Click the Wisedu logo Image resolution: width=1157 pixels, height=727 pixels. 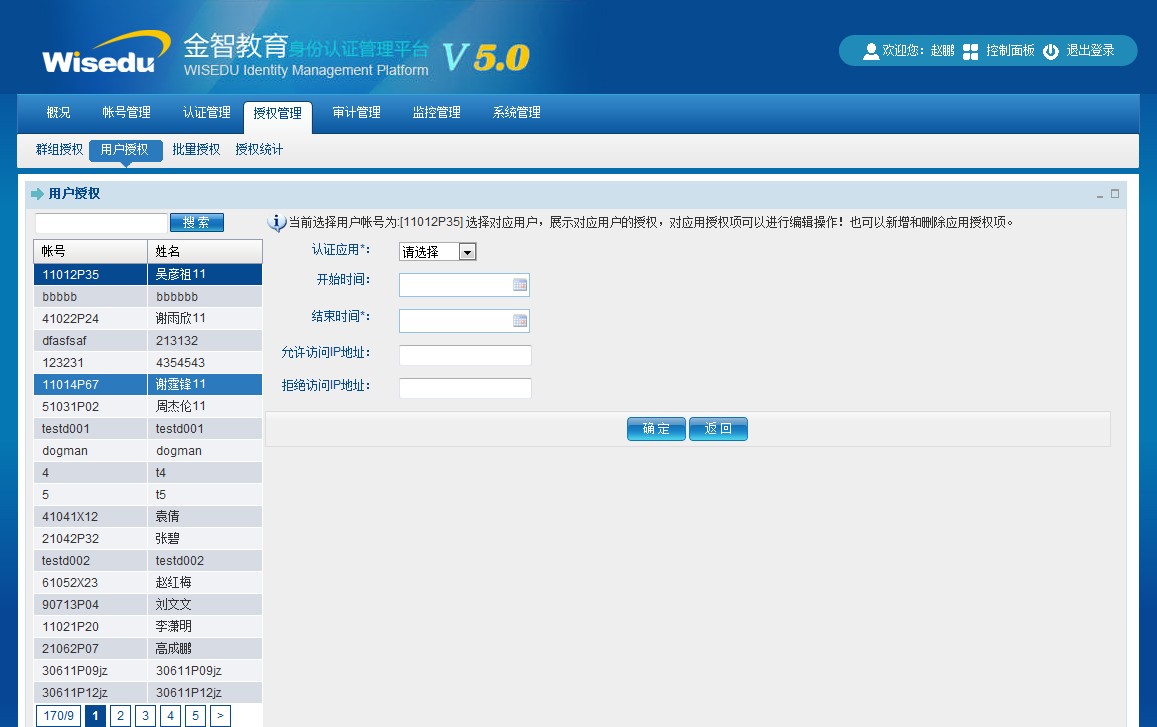coord(99,54)
